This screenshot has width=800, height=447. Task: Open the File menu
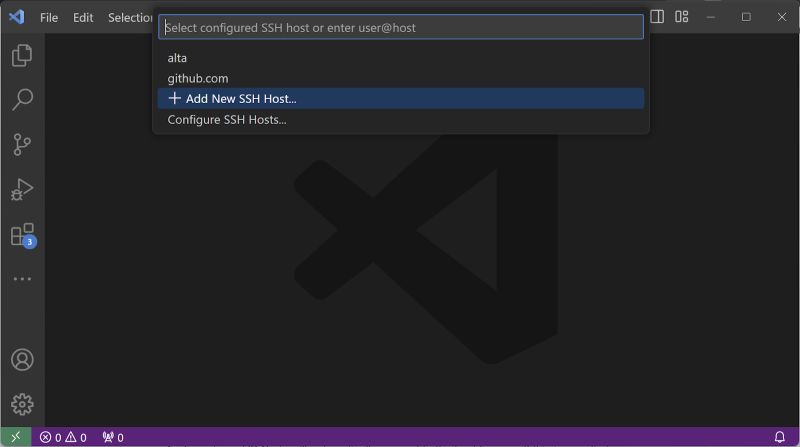click(x=49, y=17)
